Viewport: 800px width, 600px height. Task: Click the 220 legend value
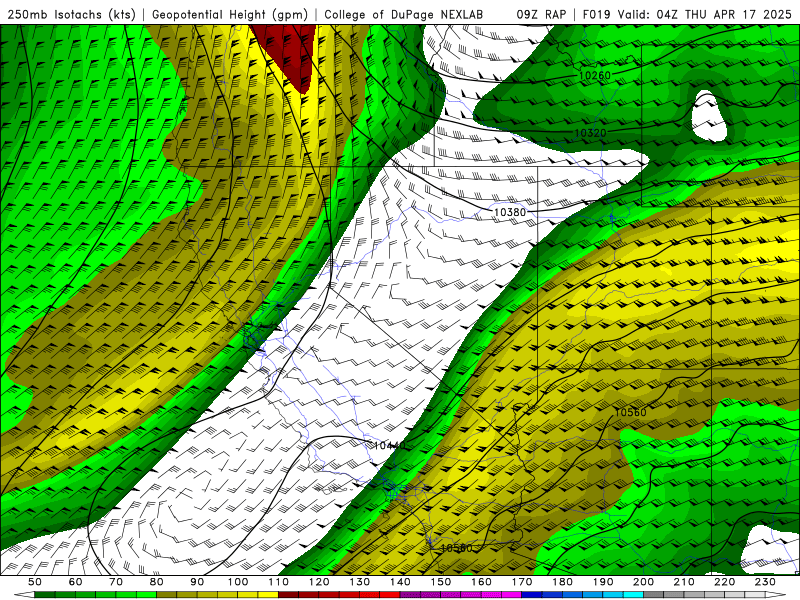pyautogui.click(x=724, y=582)
